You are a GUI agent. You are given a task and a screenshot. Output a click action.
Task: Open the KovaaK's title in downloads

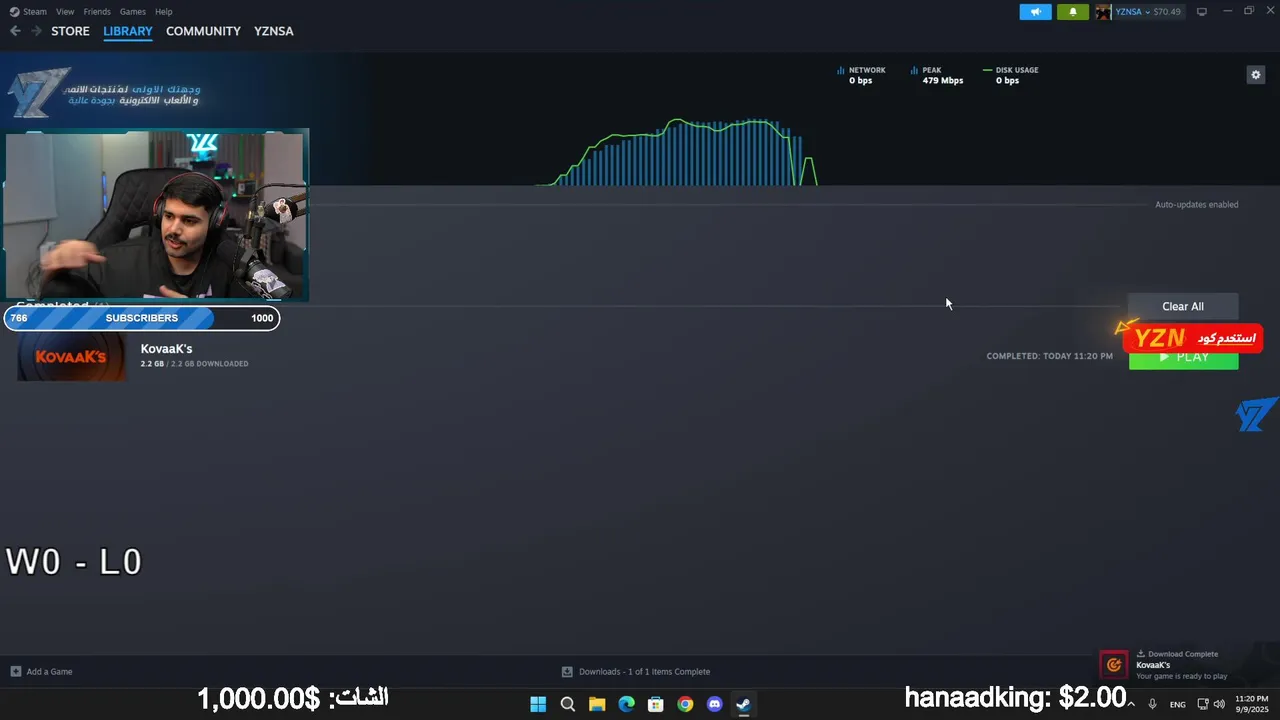point(166,349)
